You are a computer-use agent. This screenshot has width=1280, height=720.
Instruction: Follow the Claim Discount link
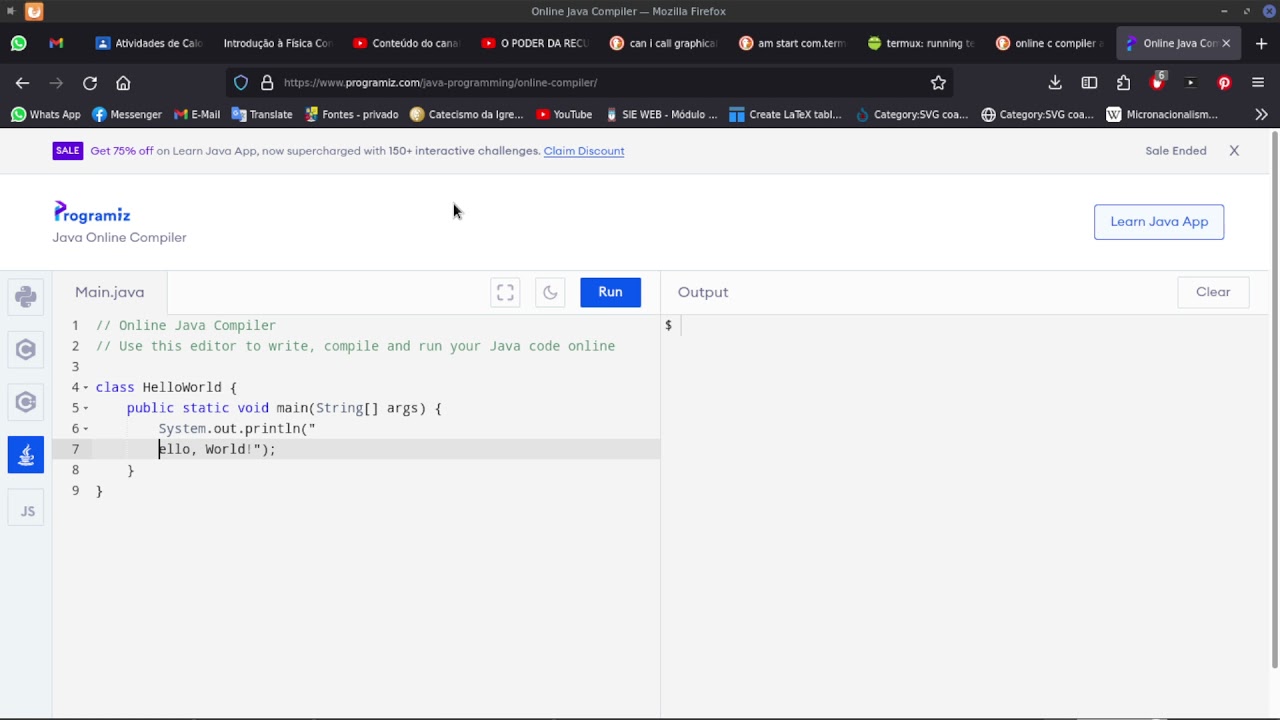pyautogui.click(x=584, y=151)
